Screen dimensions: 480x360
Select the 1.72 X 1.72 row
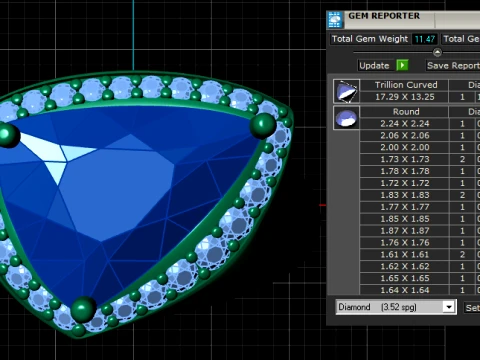420,183
